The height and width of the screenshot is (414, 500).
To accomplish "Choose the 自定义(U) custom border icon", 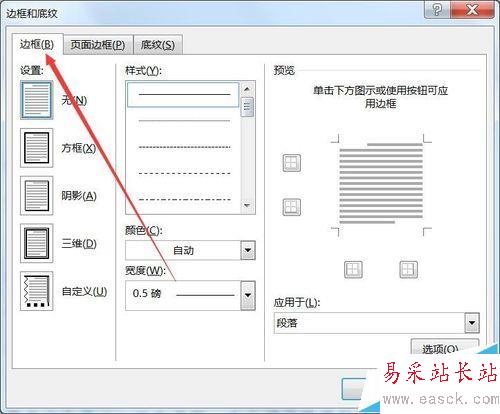I will [x=37, y=291].
